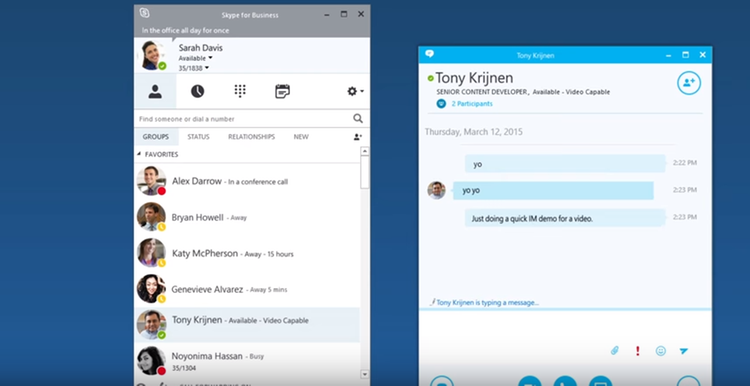Open the dial pad icon
Screen dimensions: 750x386
pyautogui.click(x=240, y=91)
